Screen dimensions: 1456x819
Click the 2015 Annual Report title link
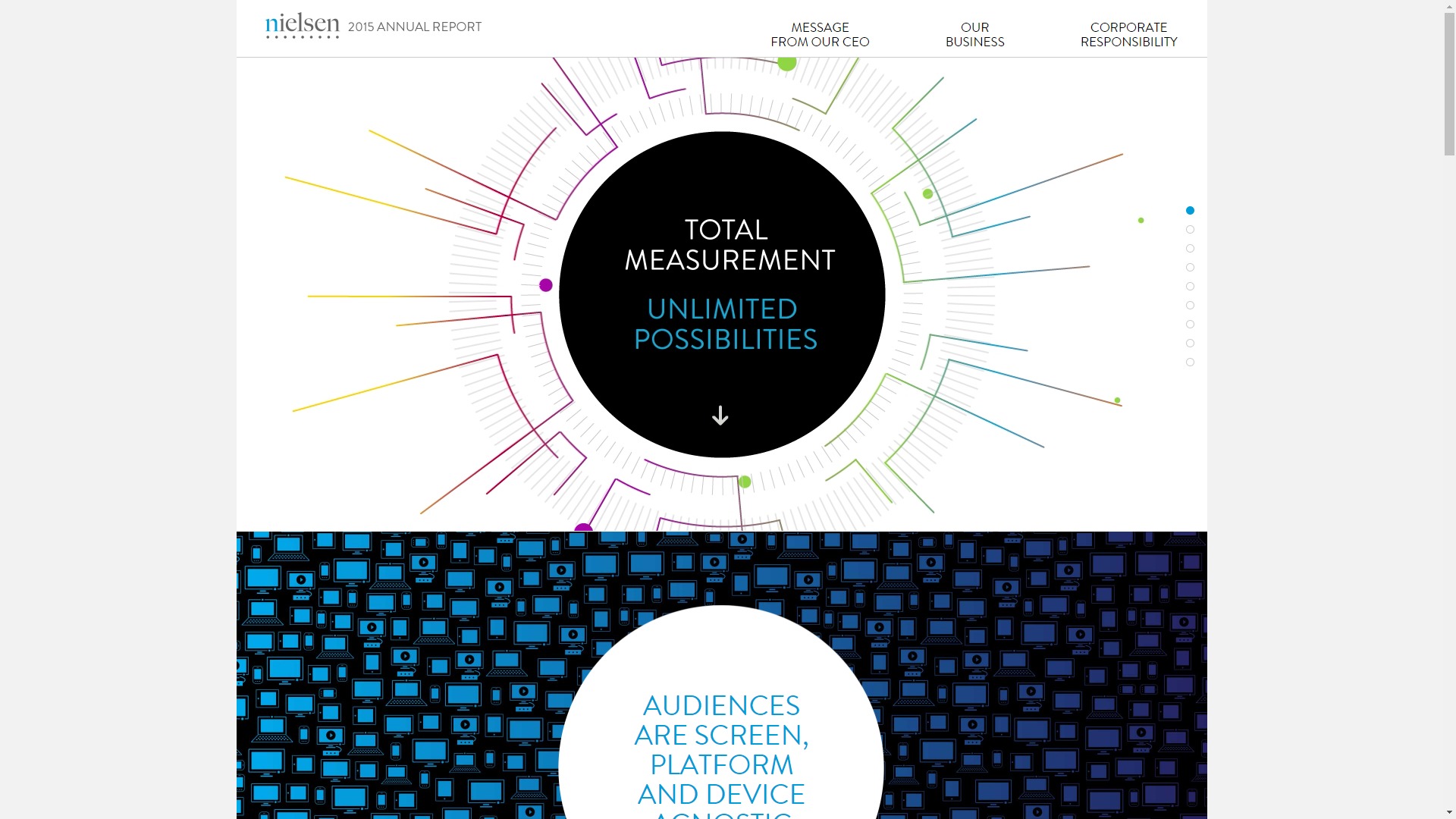(414, 27)
